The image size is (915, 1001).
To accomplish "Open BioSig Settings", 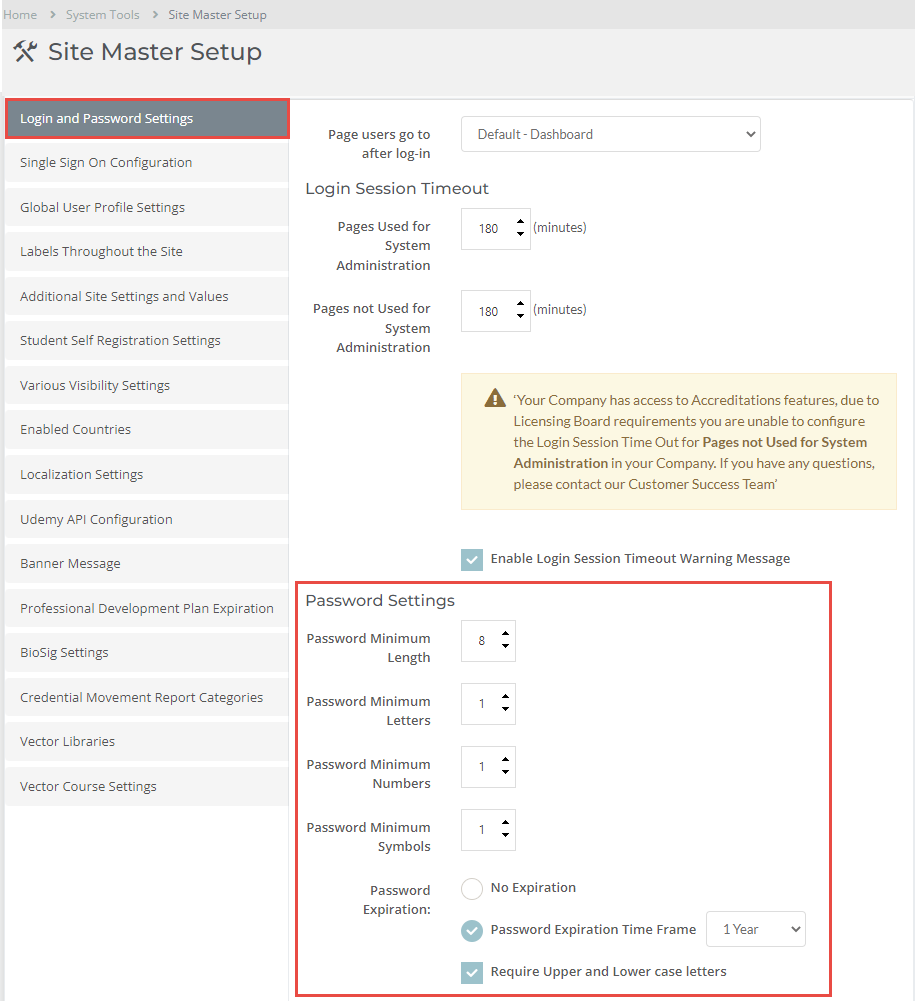I will coord(147,652).
